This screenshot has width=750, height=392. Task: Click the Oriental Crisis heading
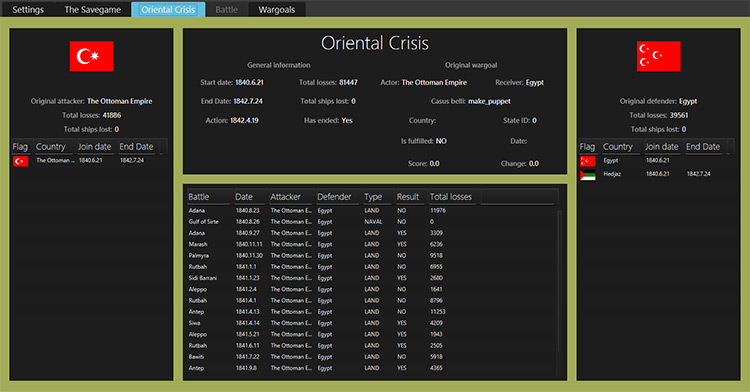[375, 43]
